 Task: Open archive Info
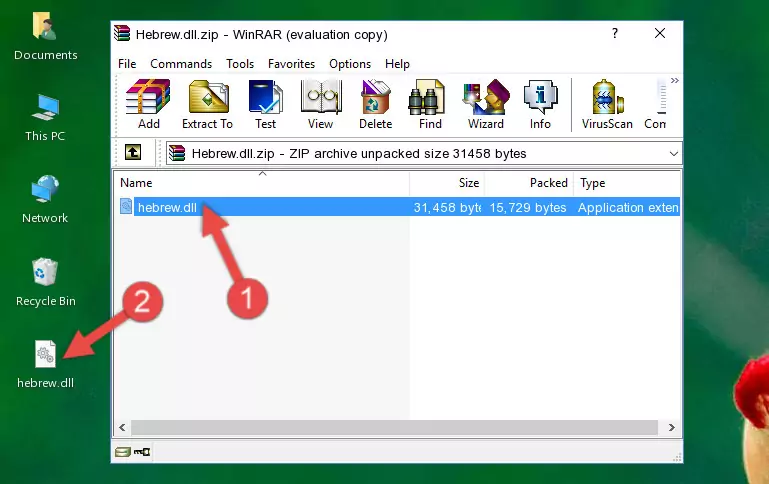(x=540, y=104)
